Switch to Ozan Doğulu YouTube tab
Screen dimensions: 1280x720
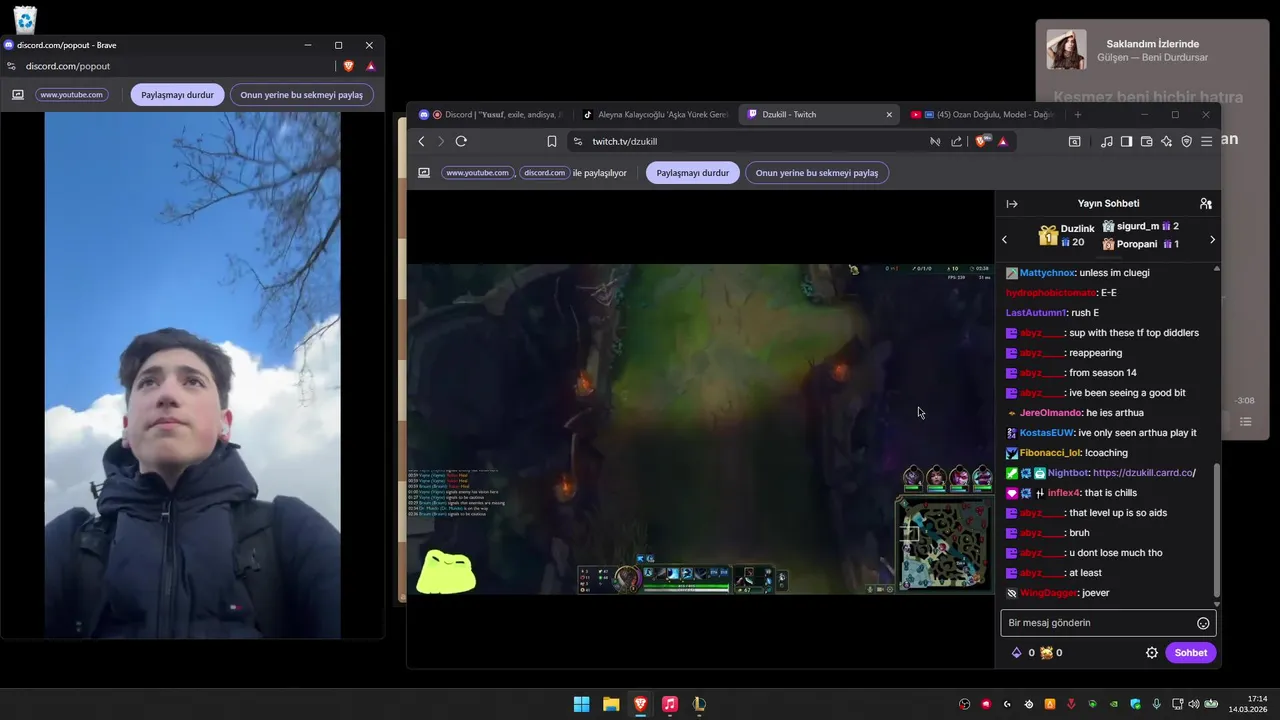click(982, 115)
